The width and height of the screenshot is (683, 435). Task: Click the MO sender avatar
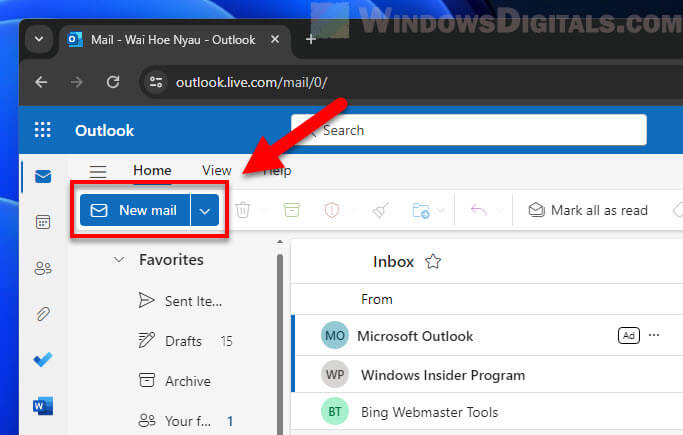335,335
